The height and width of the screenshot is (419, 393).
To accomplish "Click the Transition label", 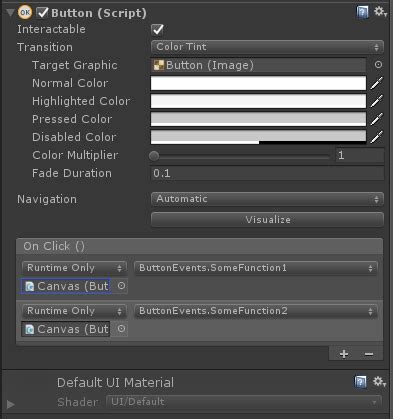I will tap(45, 47).
